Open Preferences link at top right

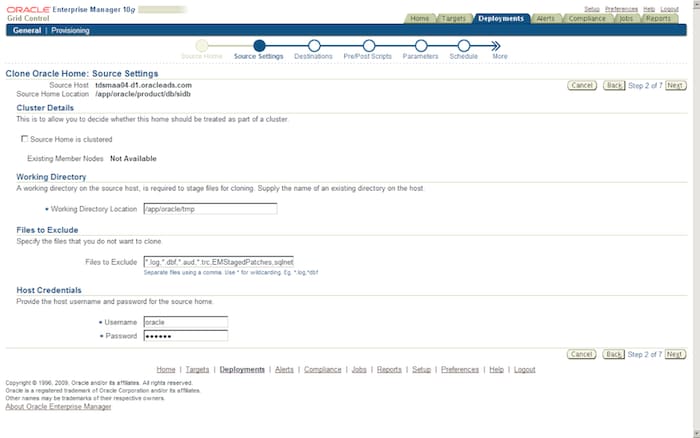click(x=621, y=9)
